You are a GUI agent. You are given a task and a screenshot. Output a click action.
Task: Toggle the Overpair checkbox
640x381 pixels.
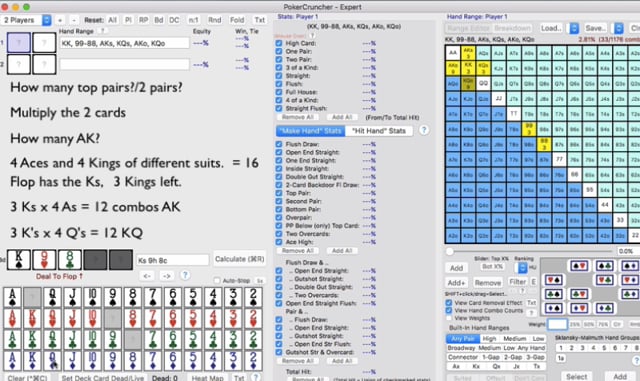coord(279,218)
